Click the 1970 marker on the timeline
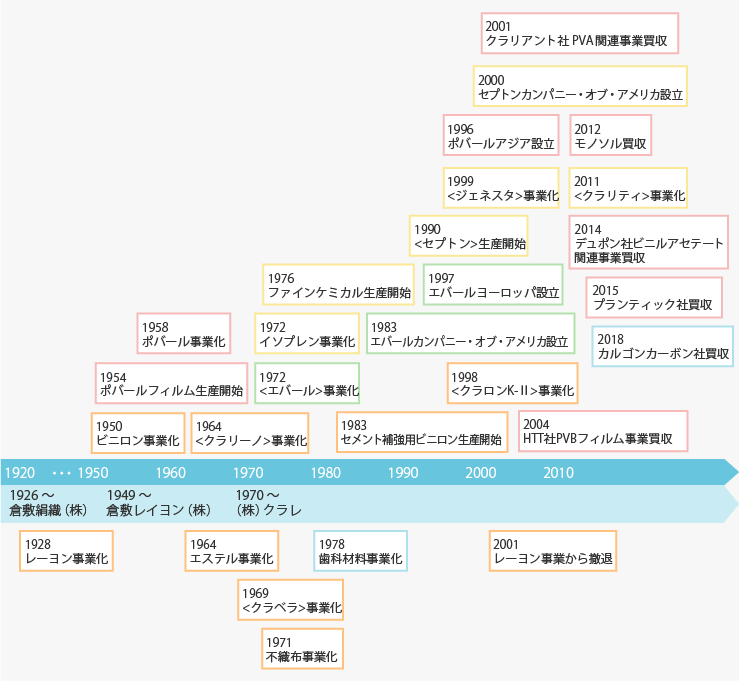Screen dimensions: 739x681 248,473
